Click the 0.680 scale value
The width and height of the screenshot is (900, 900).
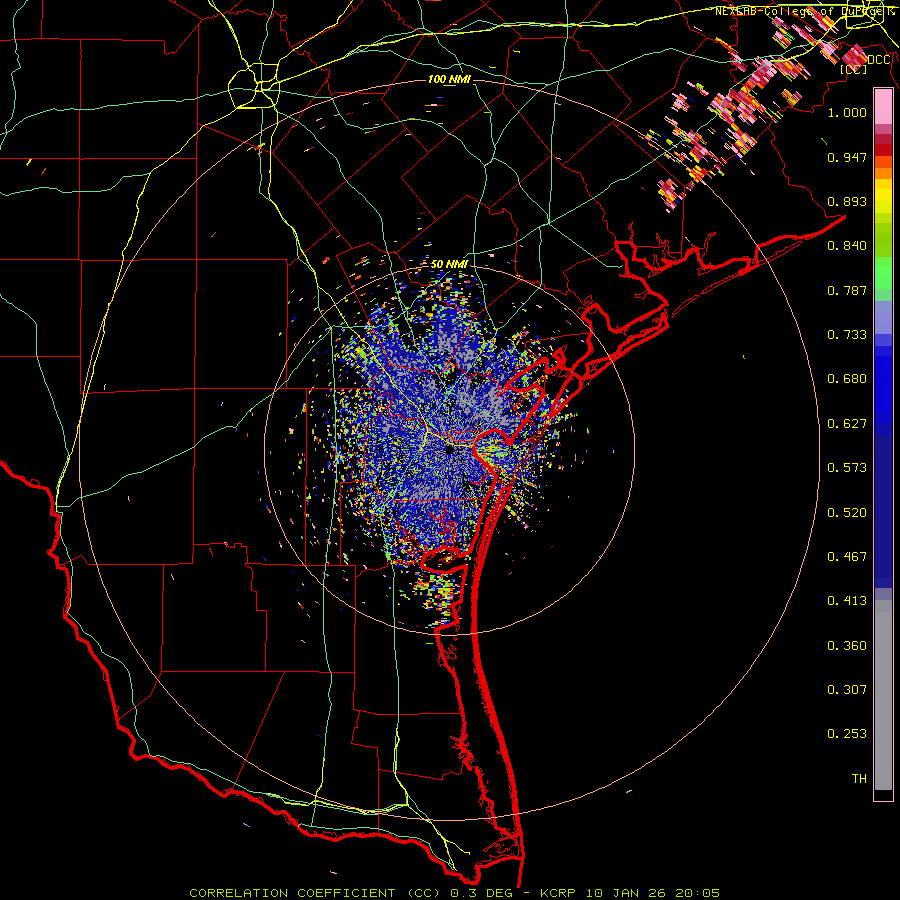(x=847, y=379)
